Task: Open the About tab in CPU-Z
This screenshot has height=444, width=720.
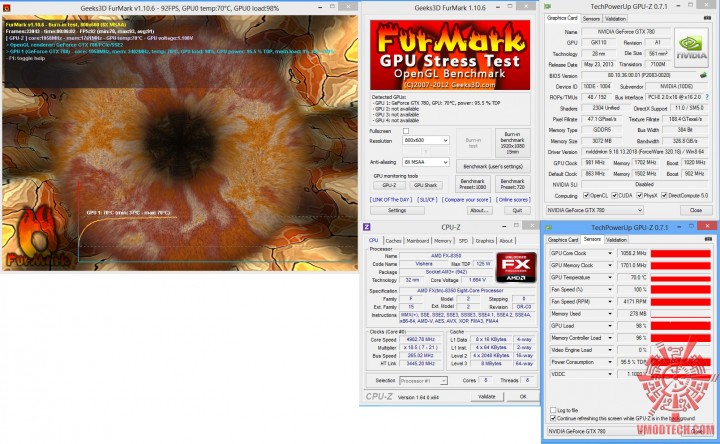Action: [506, 241]
